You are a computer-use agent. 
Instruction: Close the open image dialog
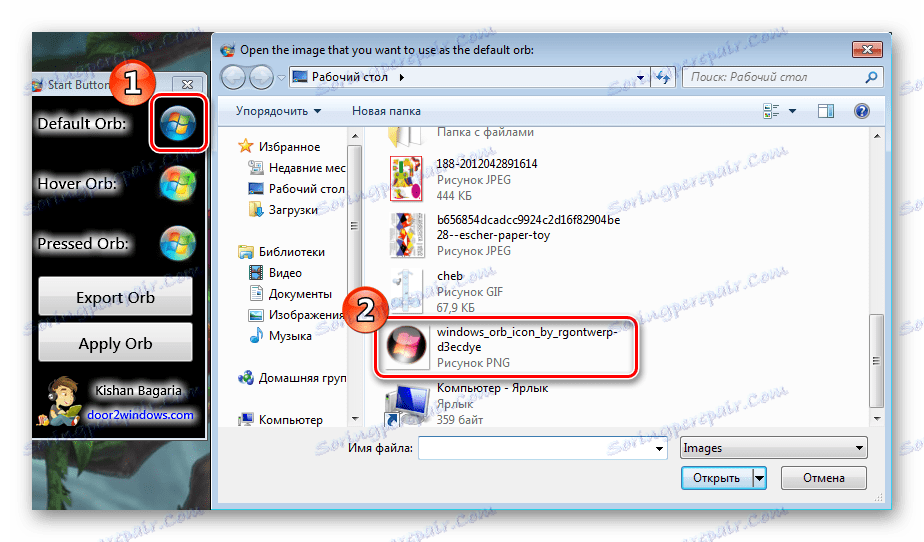click(x=867, y=49)
